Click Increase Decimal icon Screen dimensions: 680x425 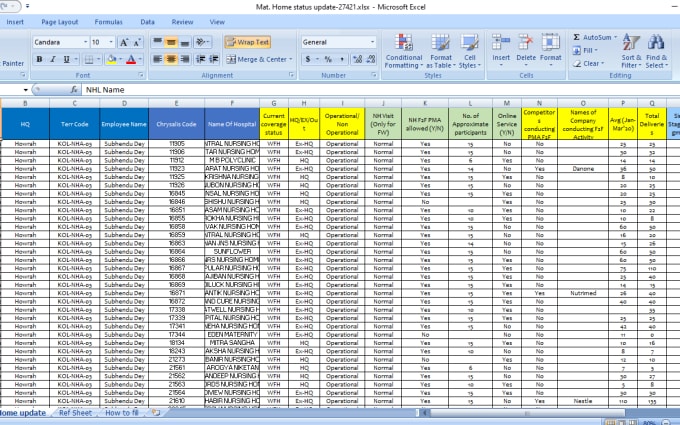357,59
